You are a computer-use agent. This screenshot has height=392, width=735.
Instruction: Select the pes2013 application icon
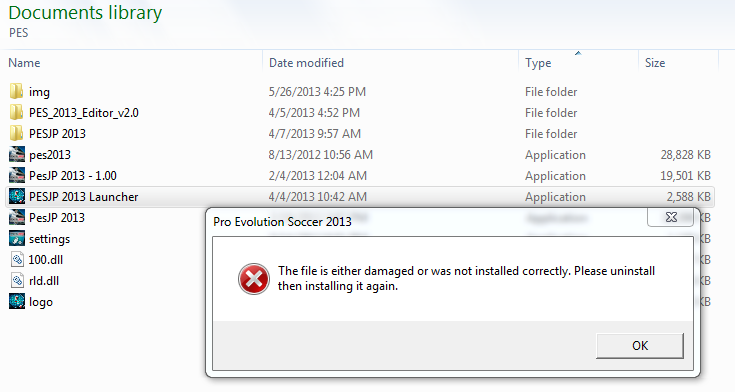pos(17,154)
